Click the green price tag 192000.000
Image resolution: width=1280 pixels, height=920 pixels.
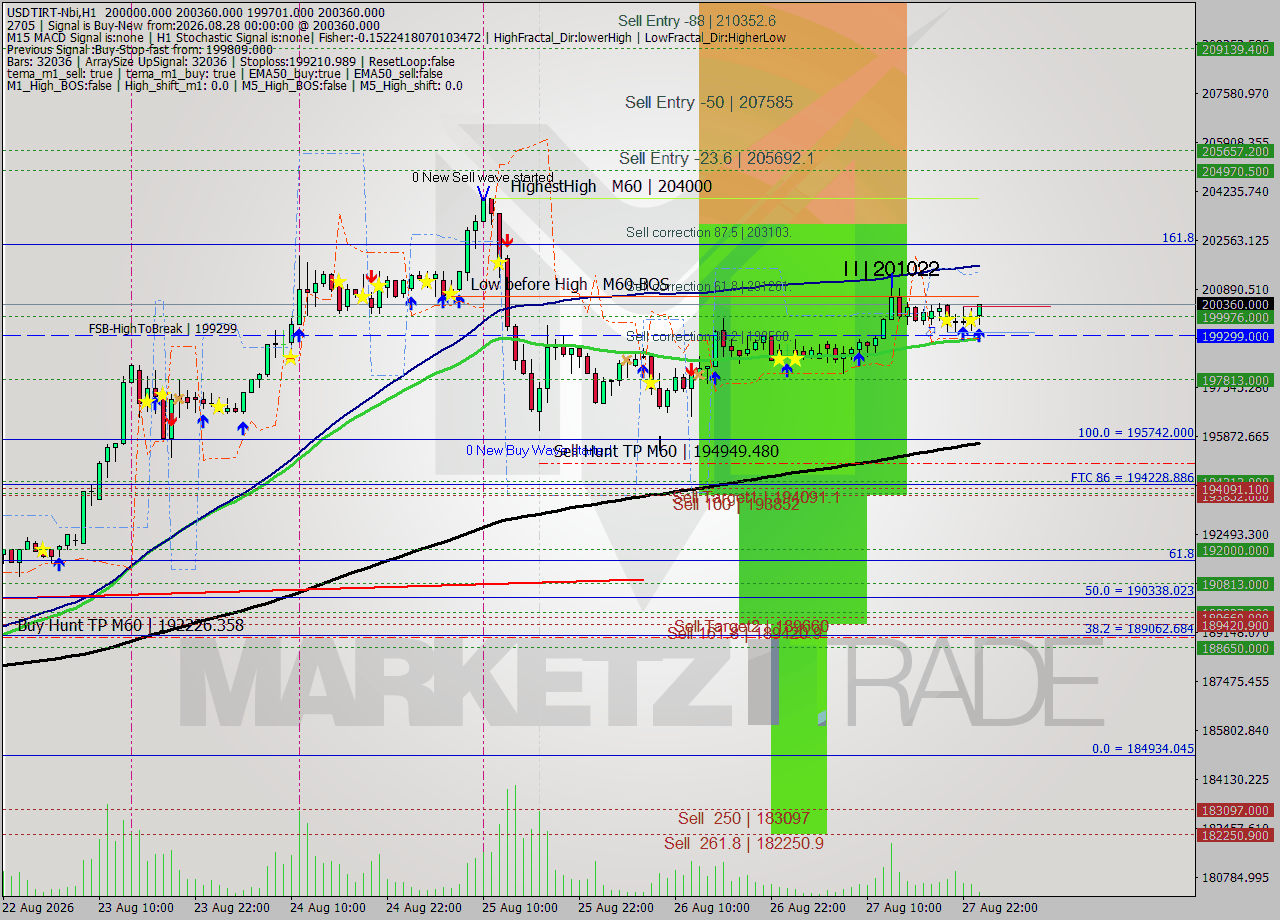[x=1237, y=550]
